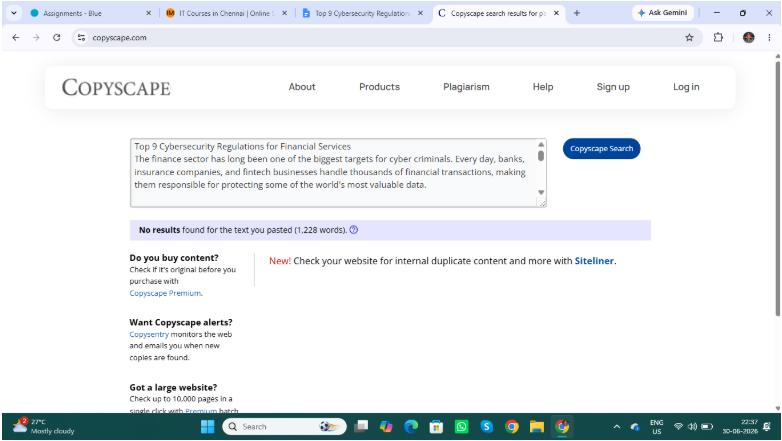The image size is (782, 441).
Task: Show hidden system tray icons
Action: [617, 427]
